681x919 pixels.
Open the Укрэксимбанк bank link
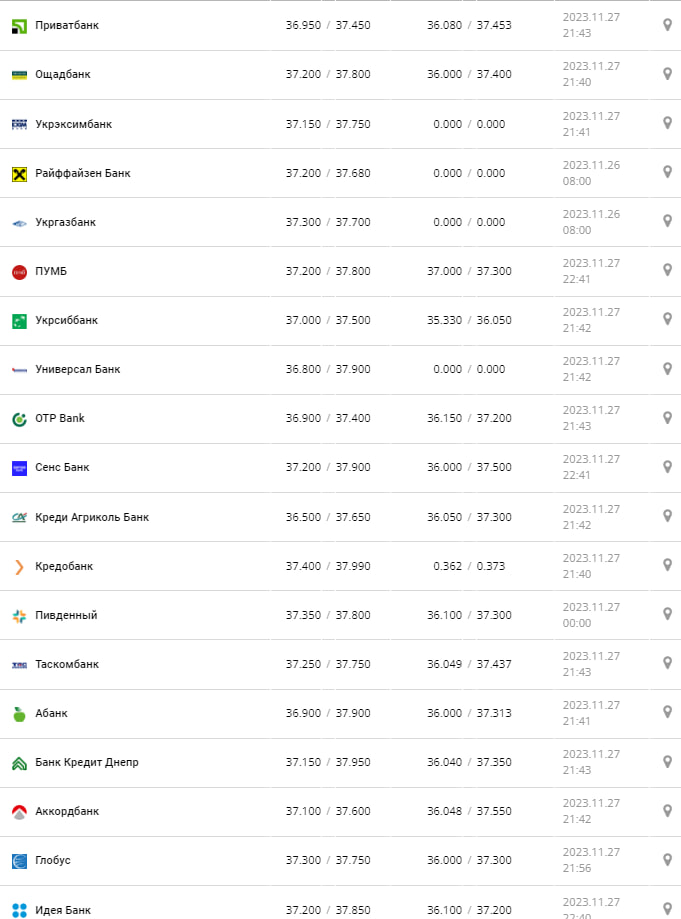click(73, 124)
